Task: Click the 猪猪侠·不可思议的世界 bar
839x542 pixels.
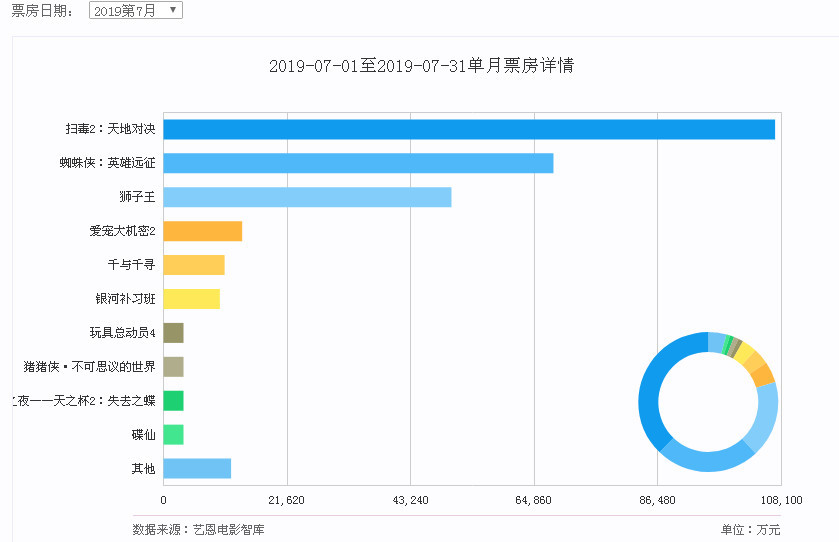Action: (x=173, y=367)
